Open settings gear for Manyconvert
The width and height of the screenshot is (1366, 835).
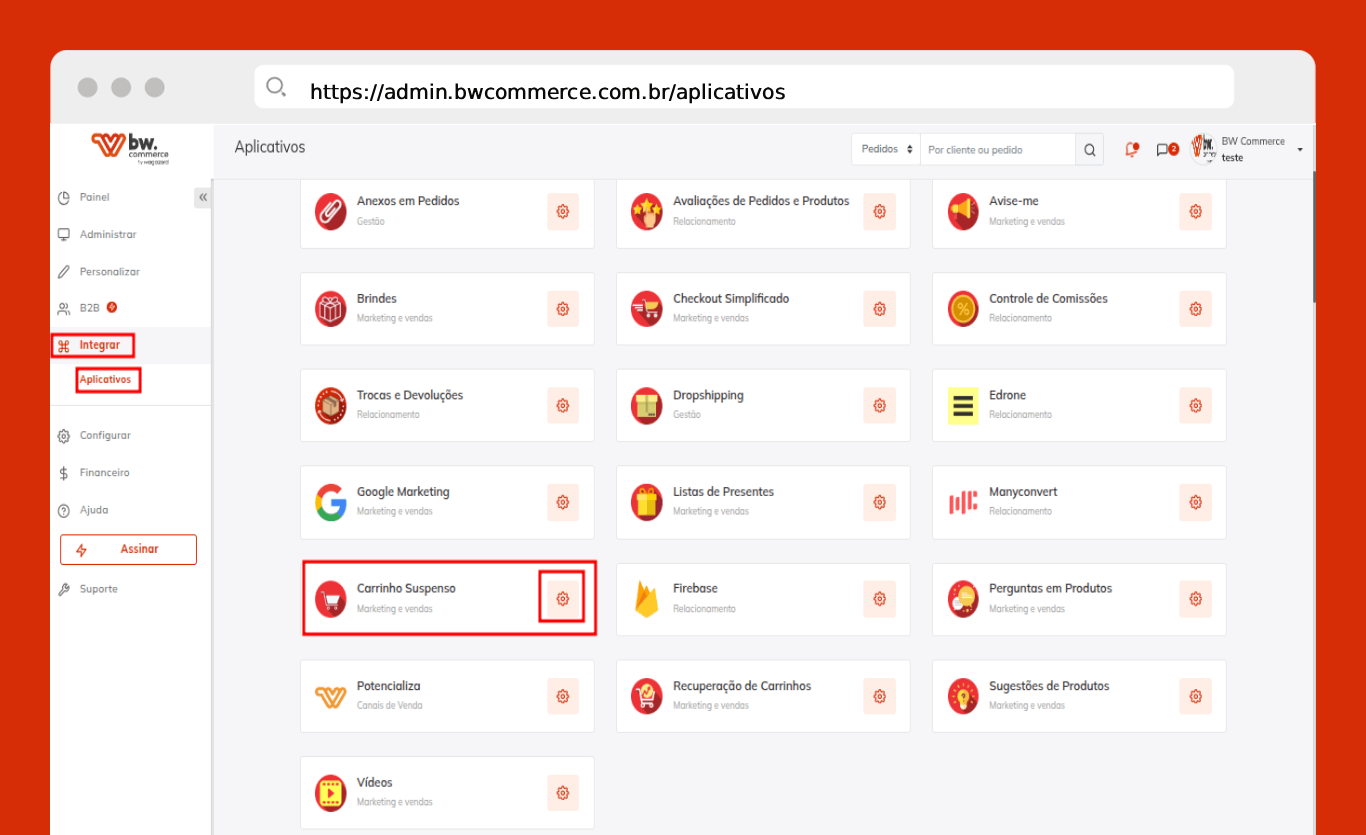1195,502
